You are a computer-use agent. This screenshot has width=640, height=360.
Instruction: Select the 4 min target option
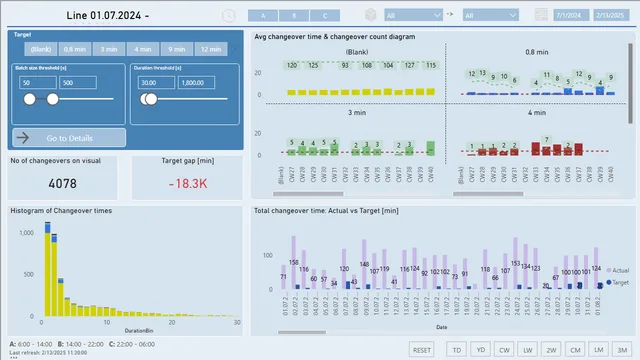click(x=143, y=49)
